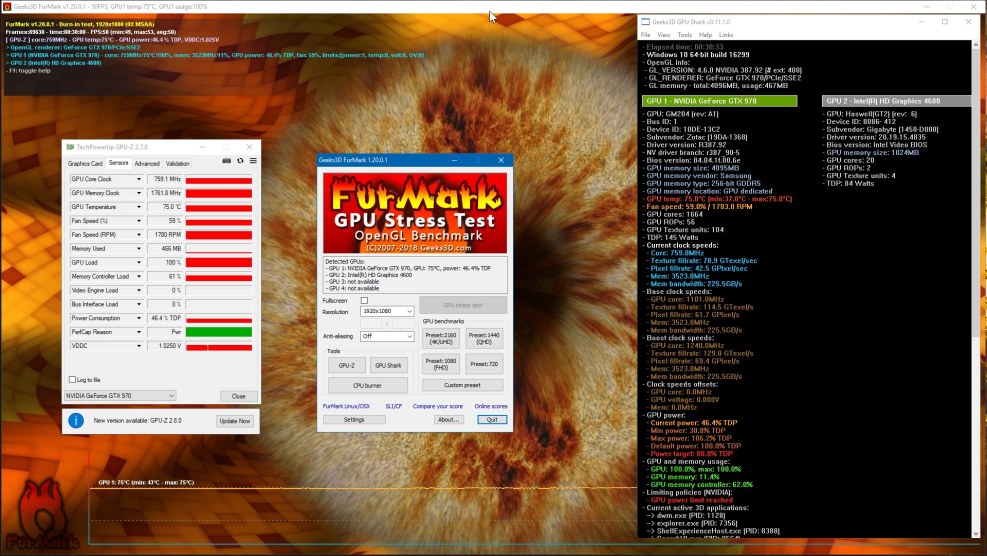Image resolution: width=987 pixels, height=556 pixels.
Task: Open the Compare your score link
Action: point(435,406)
